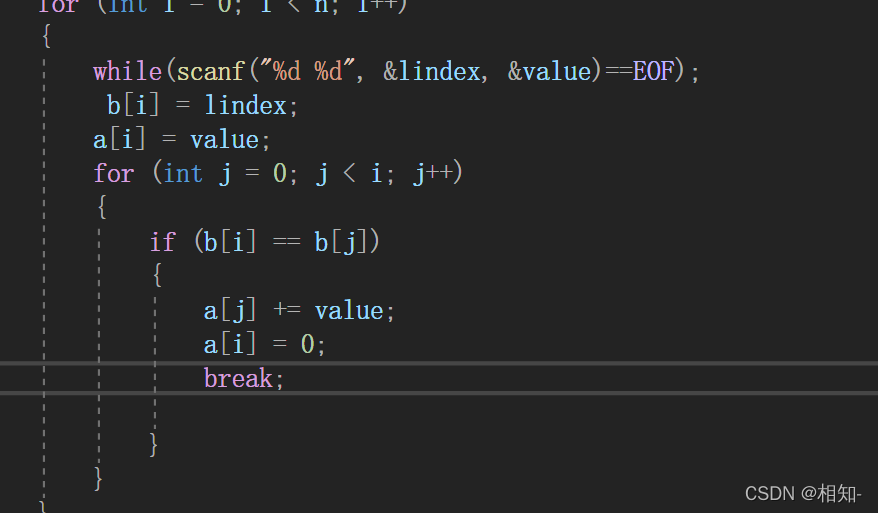Viewport: 878px width, 513px height.
Task: Click the 'if (b[i] == b[j])' line
Action: [264, 242]
